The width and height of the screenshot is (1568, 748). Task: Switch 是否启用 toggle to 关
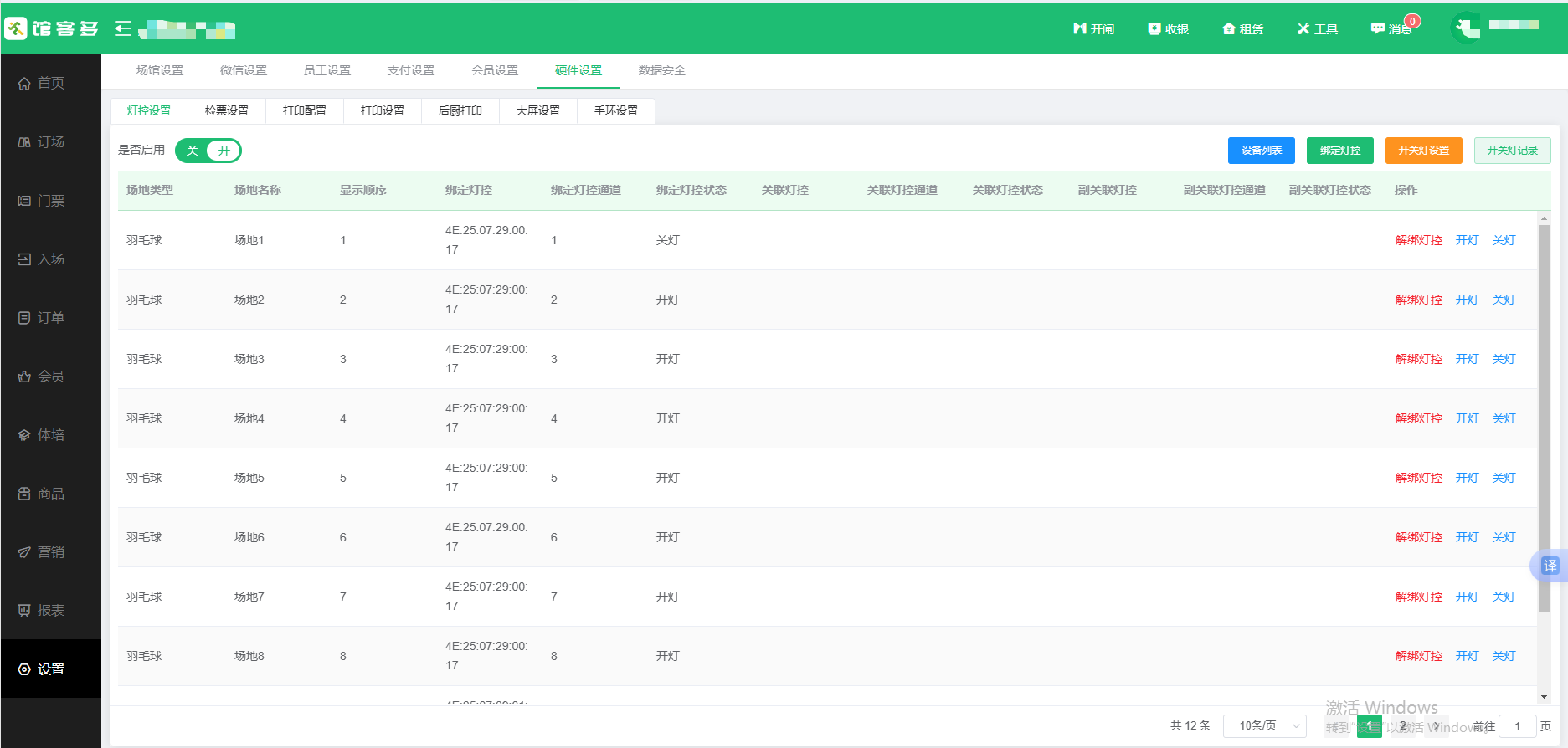click(193, 151)
